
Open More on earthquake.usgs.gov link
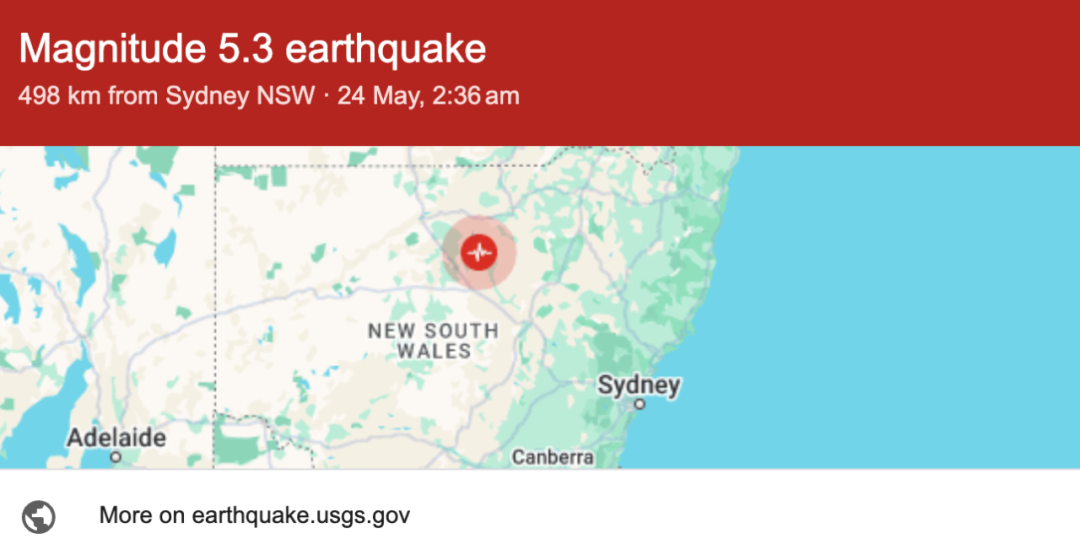click(254, 515)
